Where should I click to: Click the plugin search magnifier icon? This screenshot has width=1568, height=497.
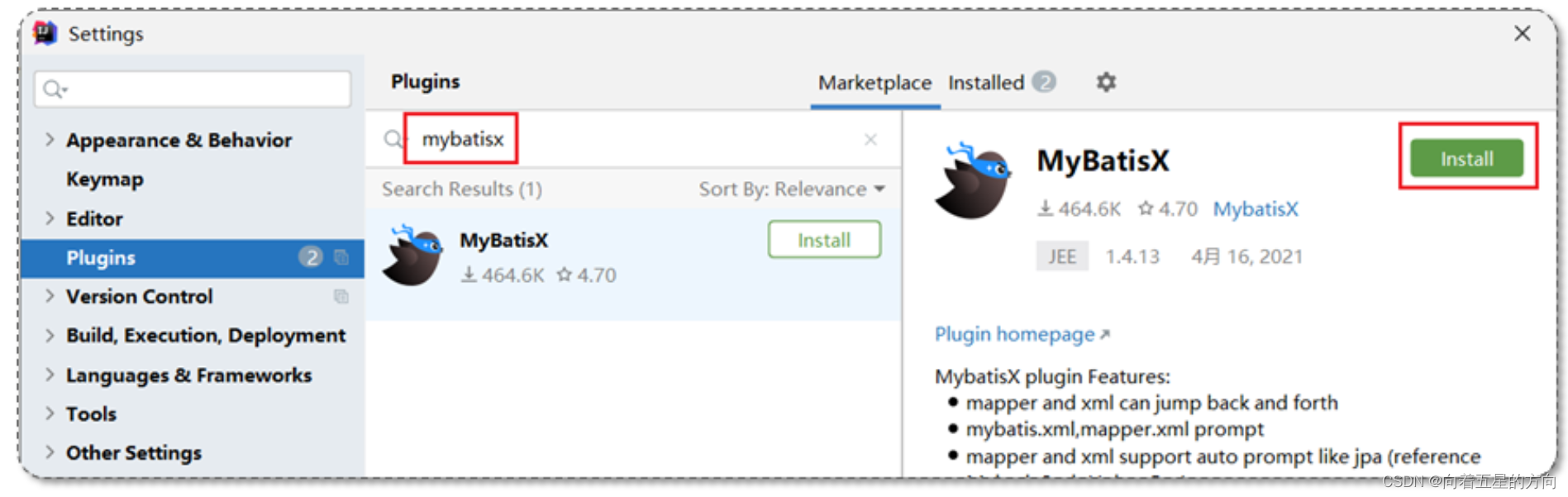point(393,140)
